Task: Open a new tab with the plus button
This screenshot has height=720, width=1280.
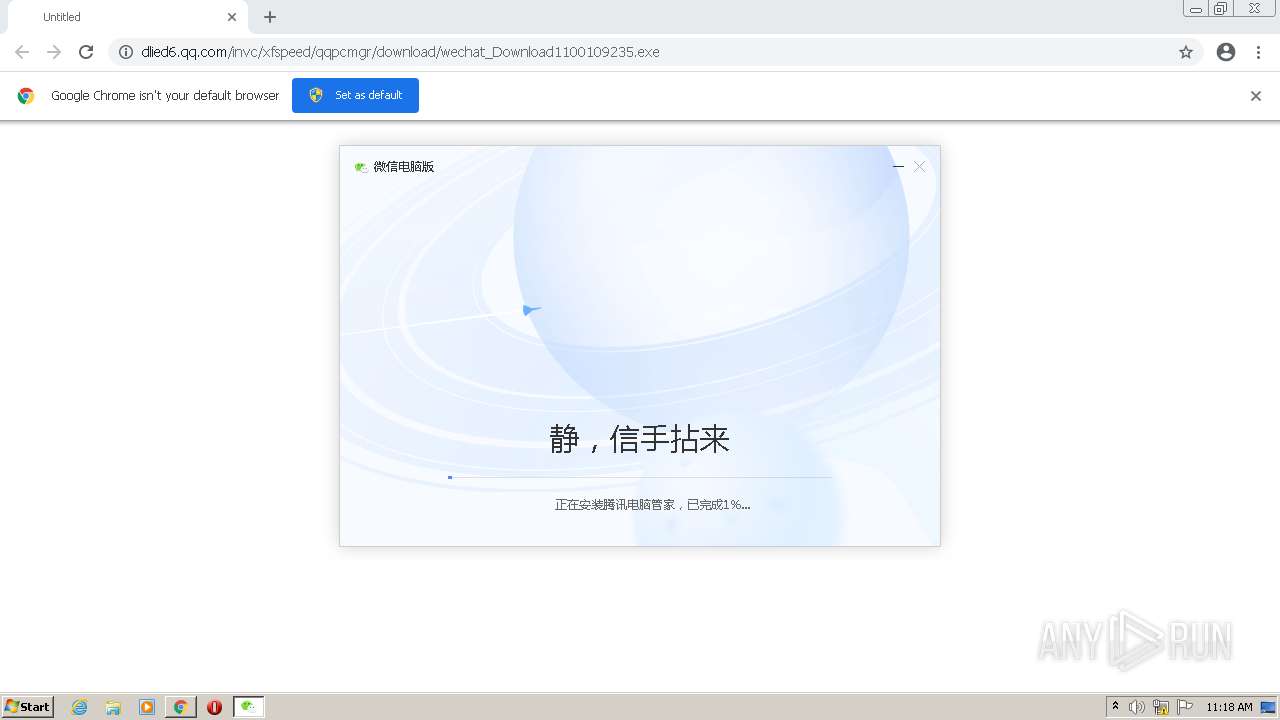Action: click(270, 17)
